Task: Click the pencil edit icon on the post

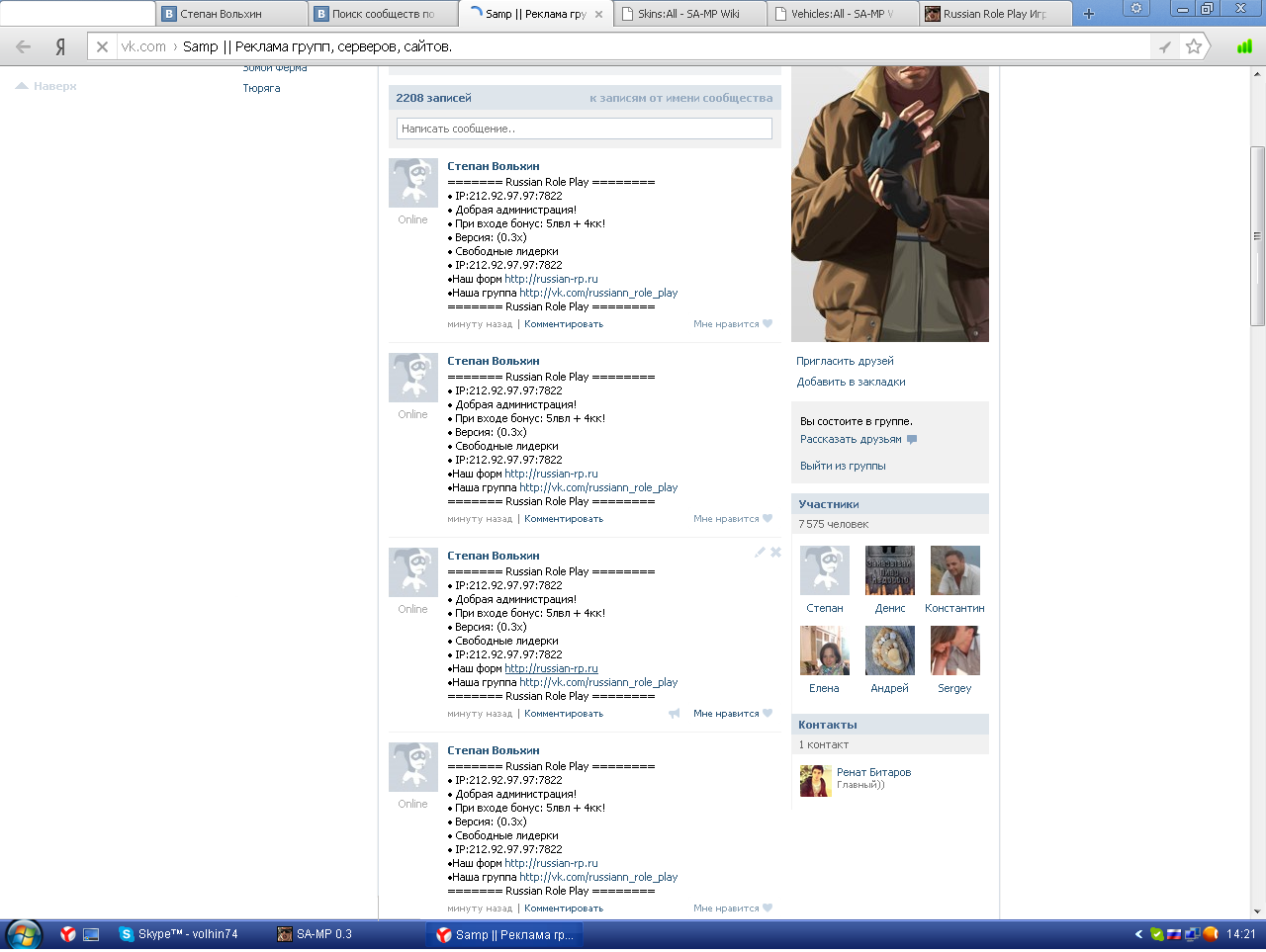Action: (x=760, y=552)
